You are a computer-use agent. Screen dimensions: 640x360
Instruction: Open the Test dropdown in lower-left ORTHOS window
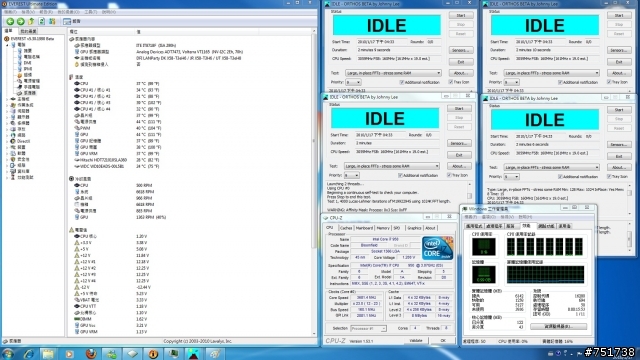point(392,166)
